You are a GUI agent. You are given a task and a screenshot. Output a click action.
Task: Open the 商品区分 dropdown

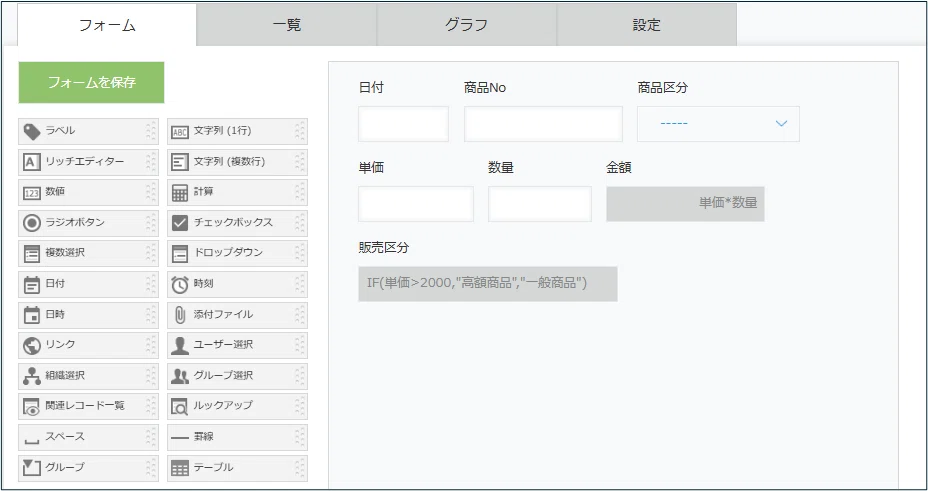pyautogui.click(x=718, y=124)
